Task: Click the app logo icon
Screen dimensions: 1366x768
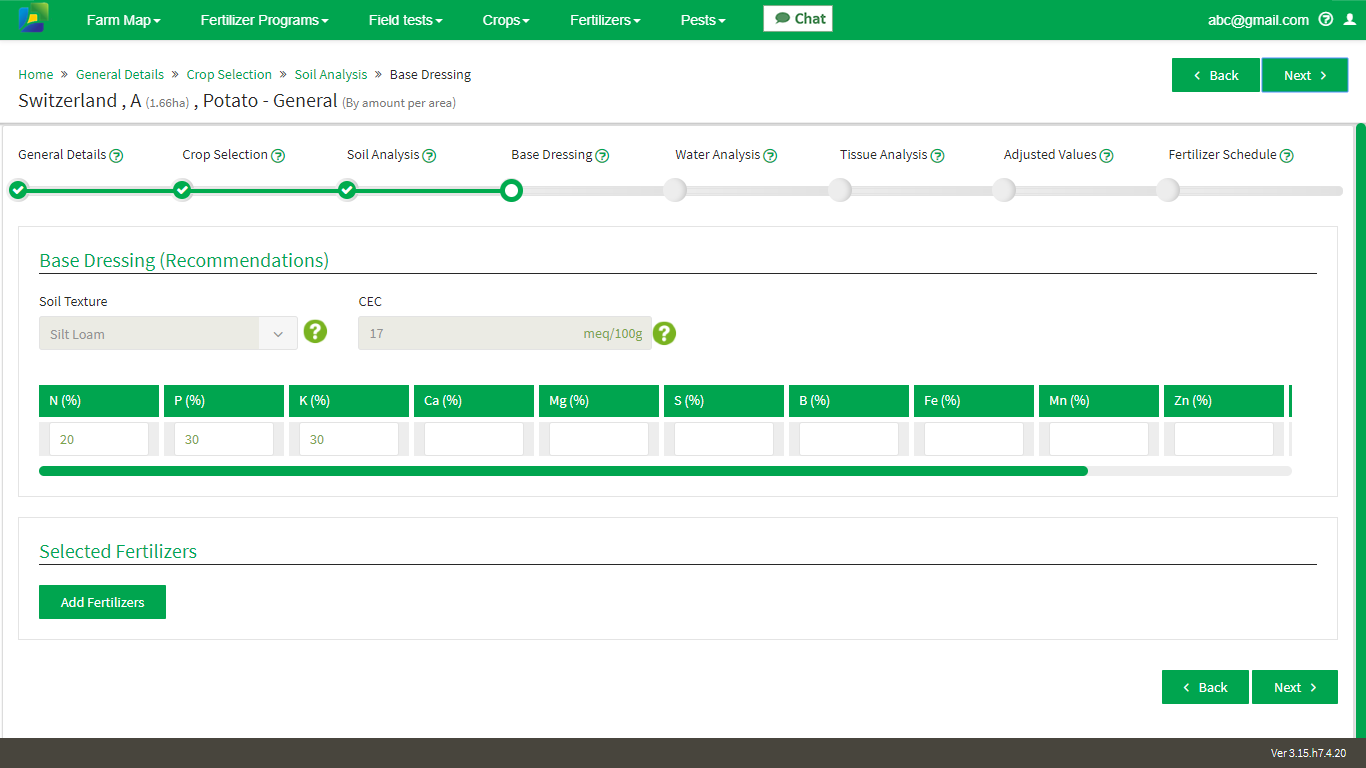Action: [33, 18]
